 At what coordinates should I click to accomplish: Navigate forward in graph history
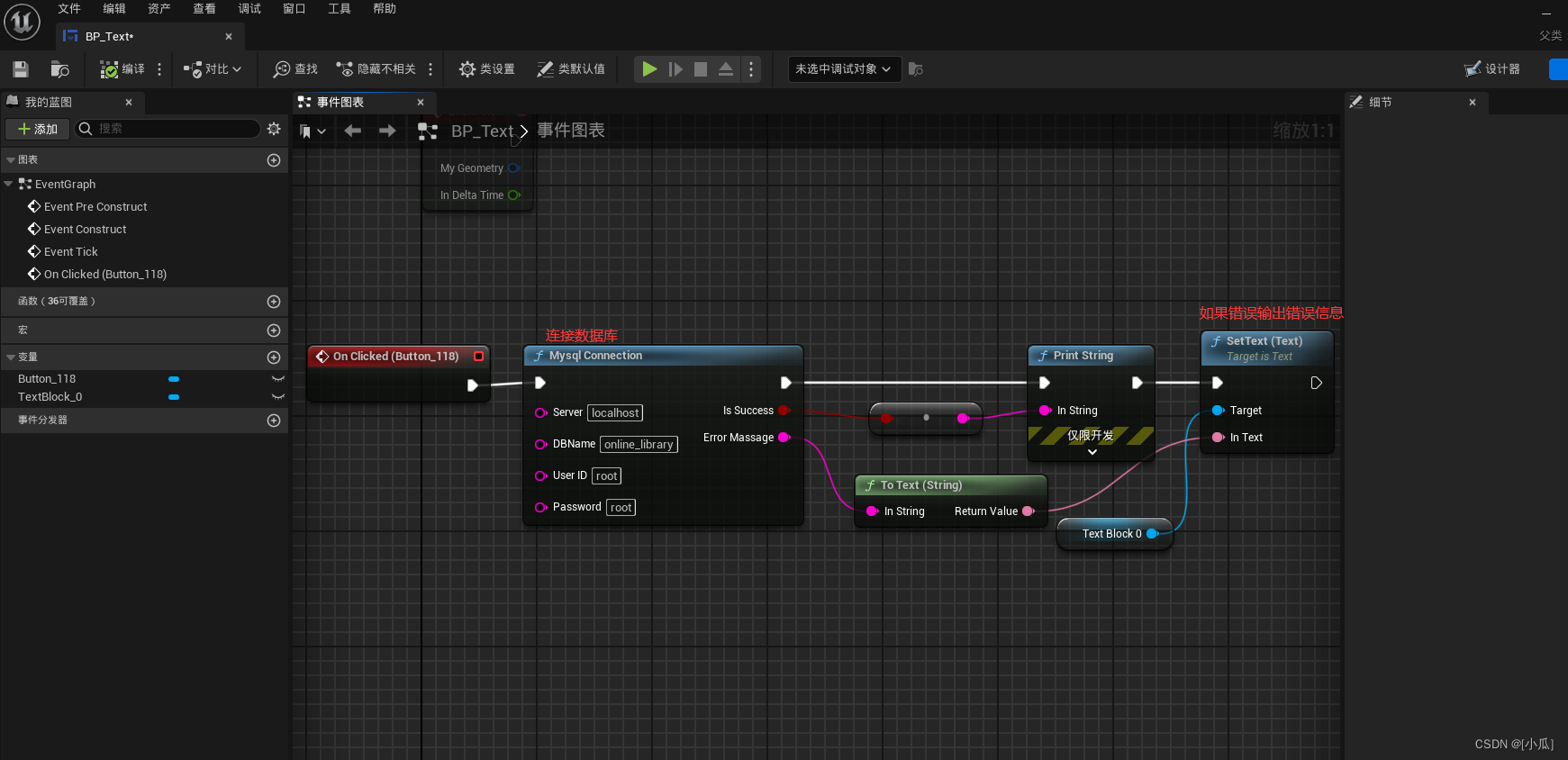387,131
